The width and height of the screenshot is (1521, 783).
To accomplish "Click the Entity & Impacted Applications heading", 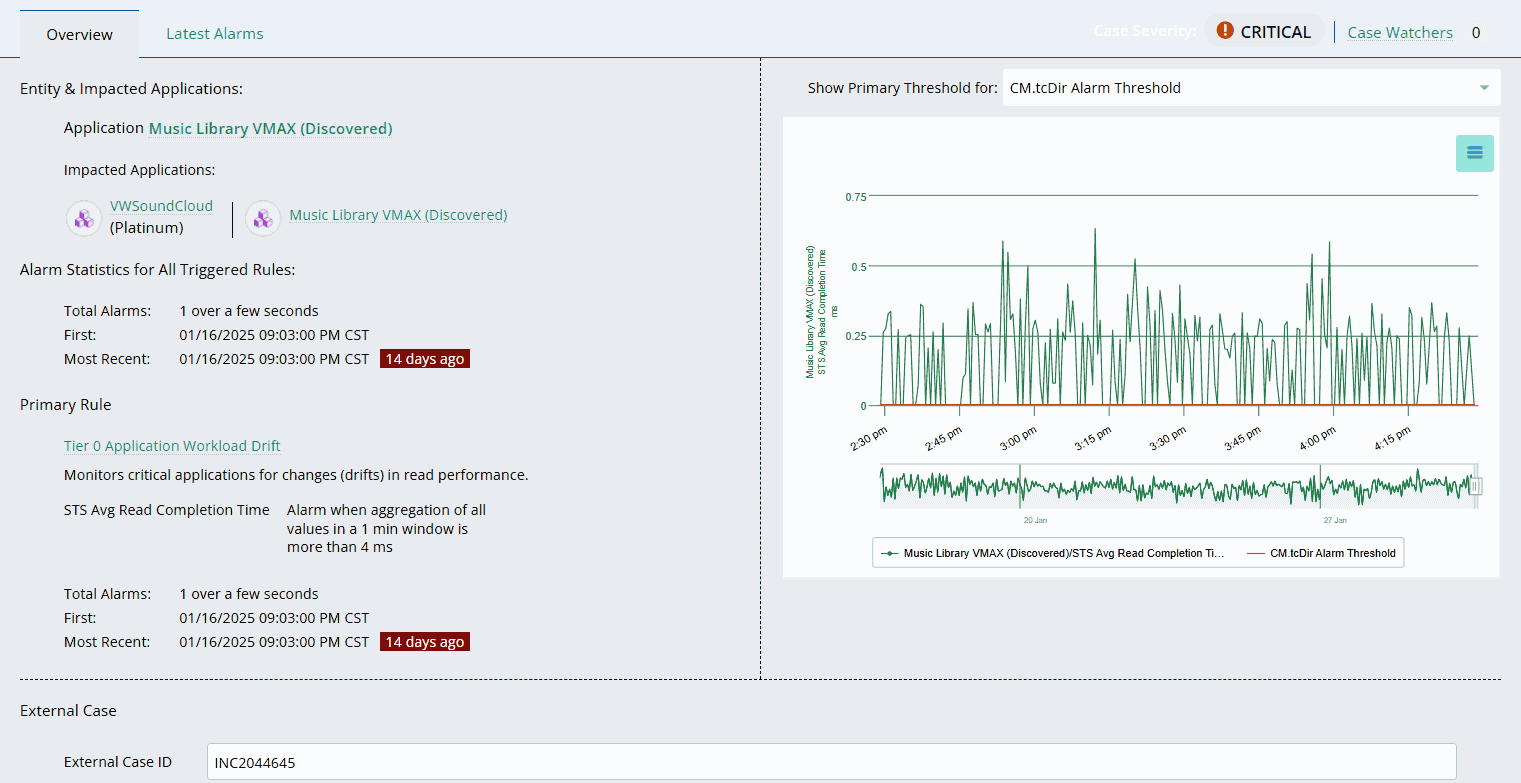I will pyautogui.click(x=131, y=89).
